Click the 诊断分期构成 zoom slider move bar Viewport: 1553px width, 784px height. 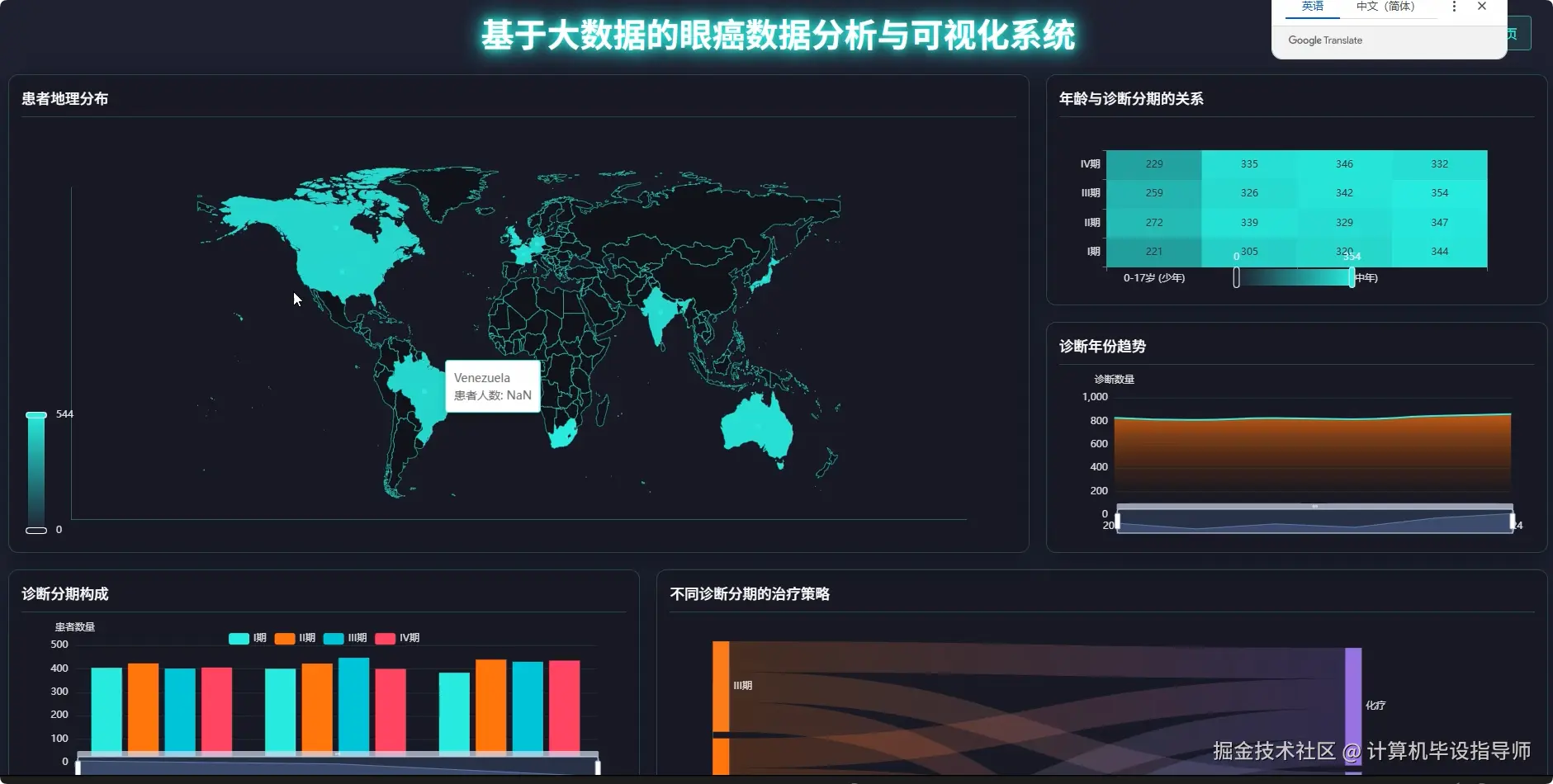[338, 754]
